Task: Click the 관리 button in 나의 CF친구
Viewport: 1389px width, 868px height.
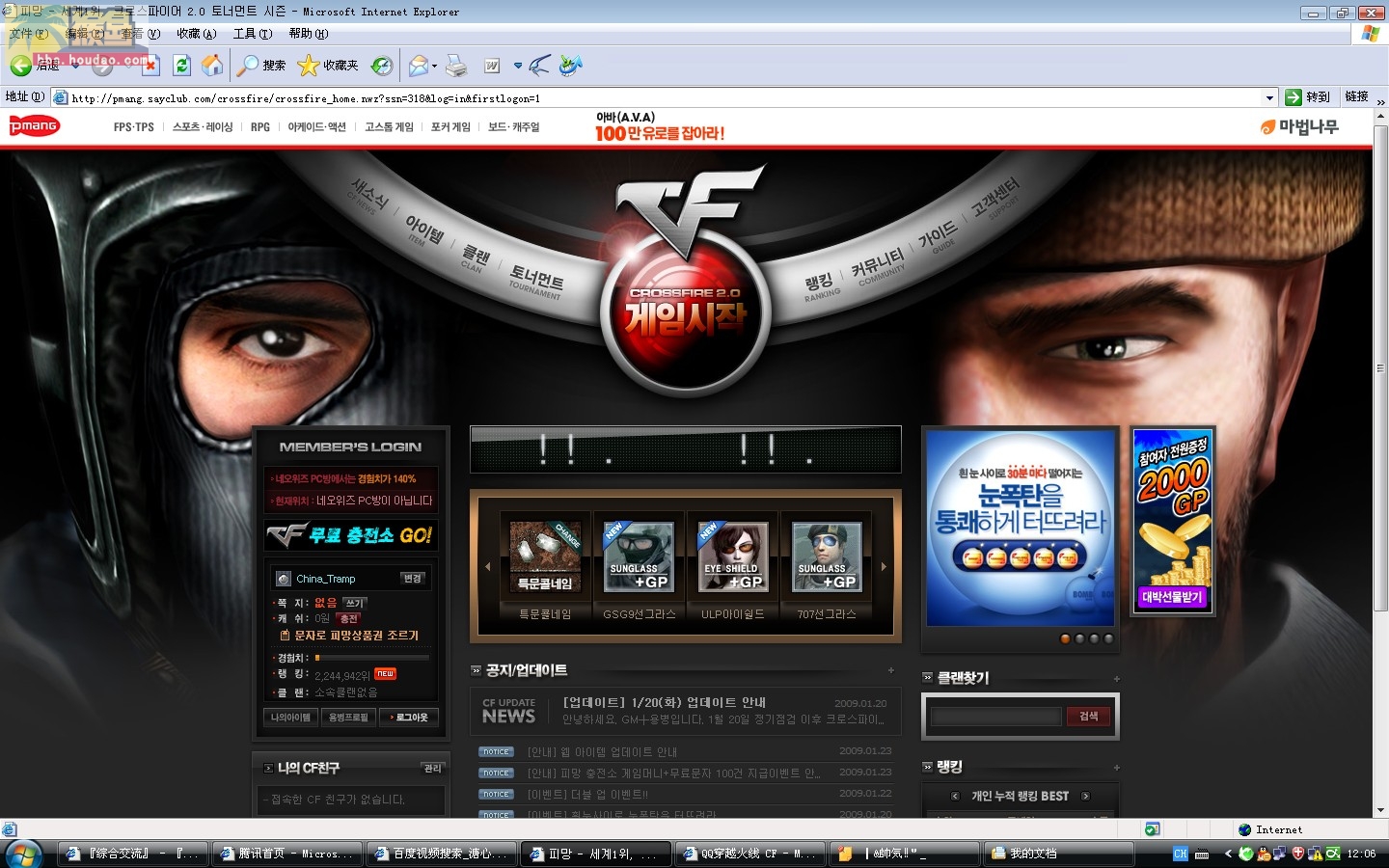Action: coord(433,769)
